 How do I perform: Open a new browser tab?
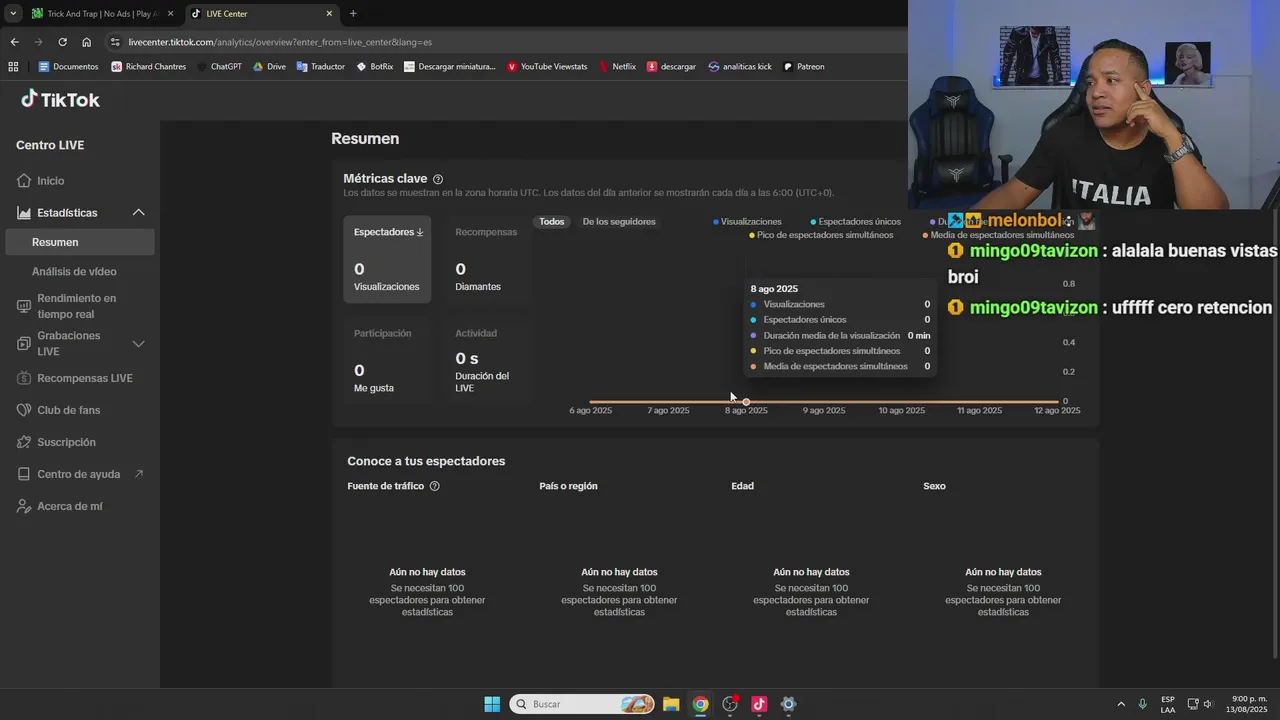click(x=353, y=14)
